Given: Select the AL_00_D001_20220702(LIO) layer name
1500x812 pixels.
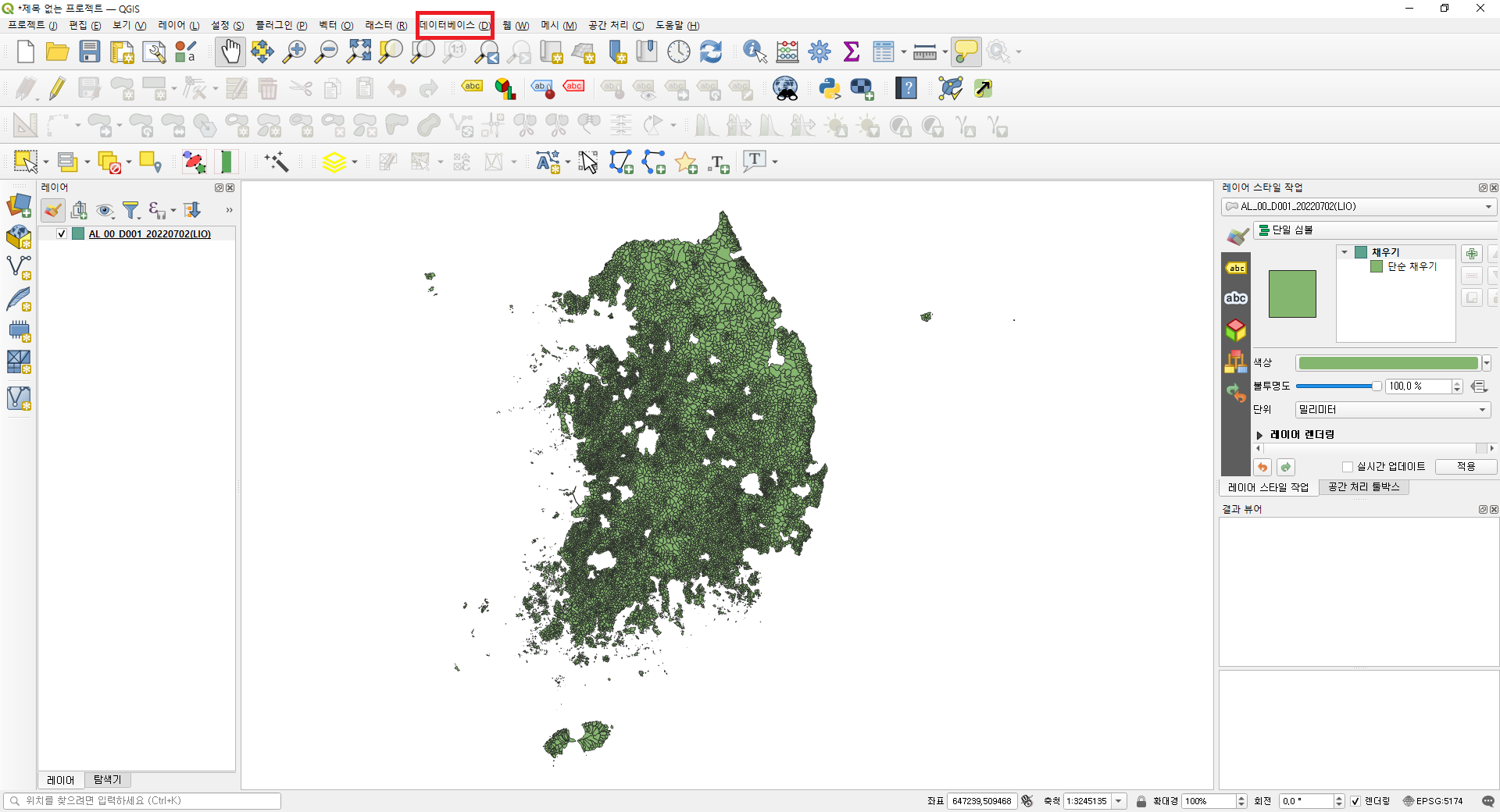Looking at the screenshot, I should (x=149, y=233).
